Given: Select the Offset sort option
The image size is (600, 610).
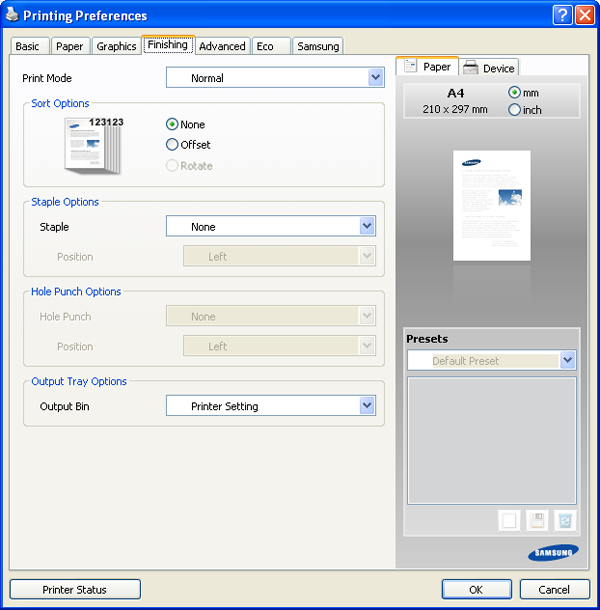Looking at the screenshot, I should (x=172, y=145).
